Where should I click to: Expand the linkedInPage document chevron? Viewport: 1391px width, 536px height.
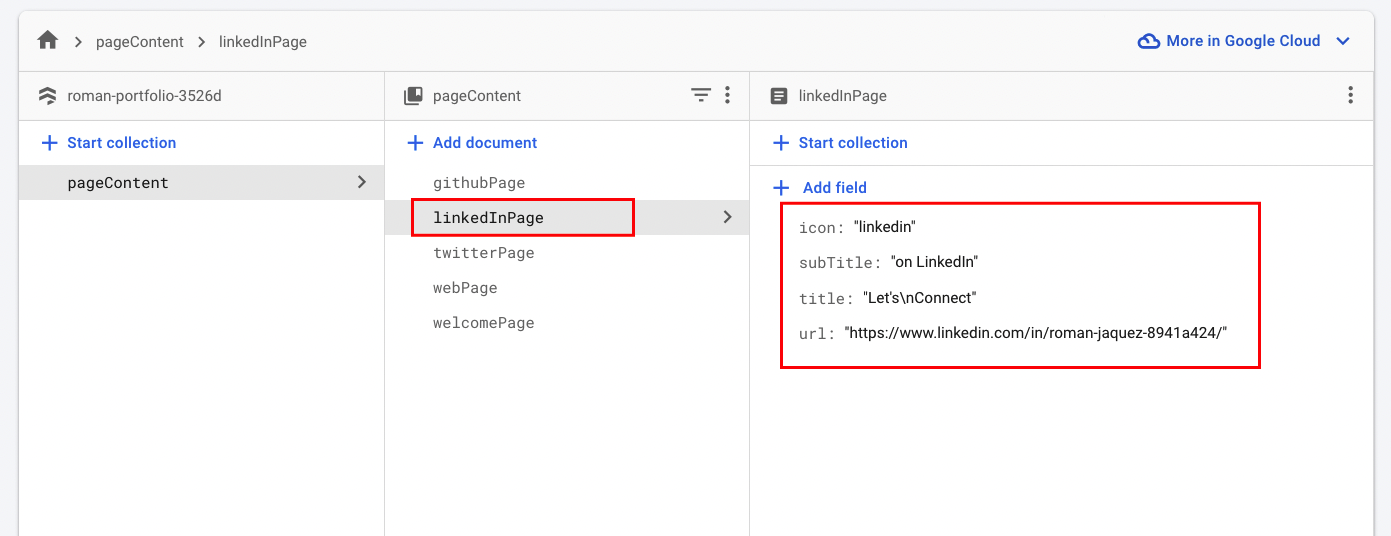(727, 217)
